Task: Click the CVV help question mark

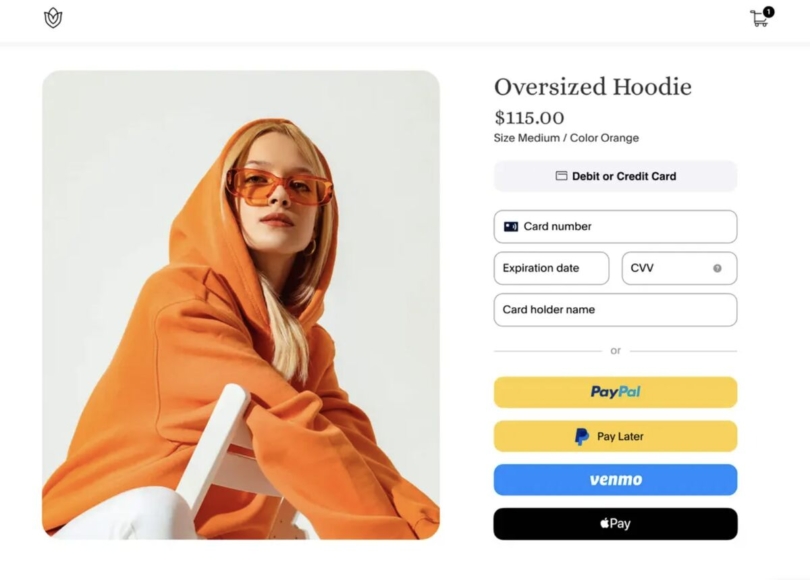Action: (x=717, y=268)
